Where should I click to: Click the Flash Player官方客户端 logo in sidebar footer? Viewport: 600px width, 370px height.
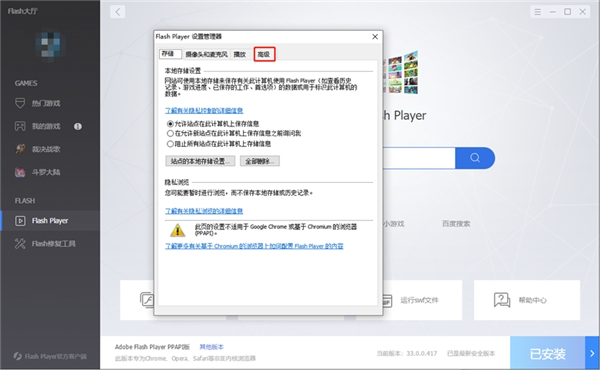pos(18,356)
